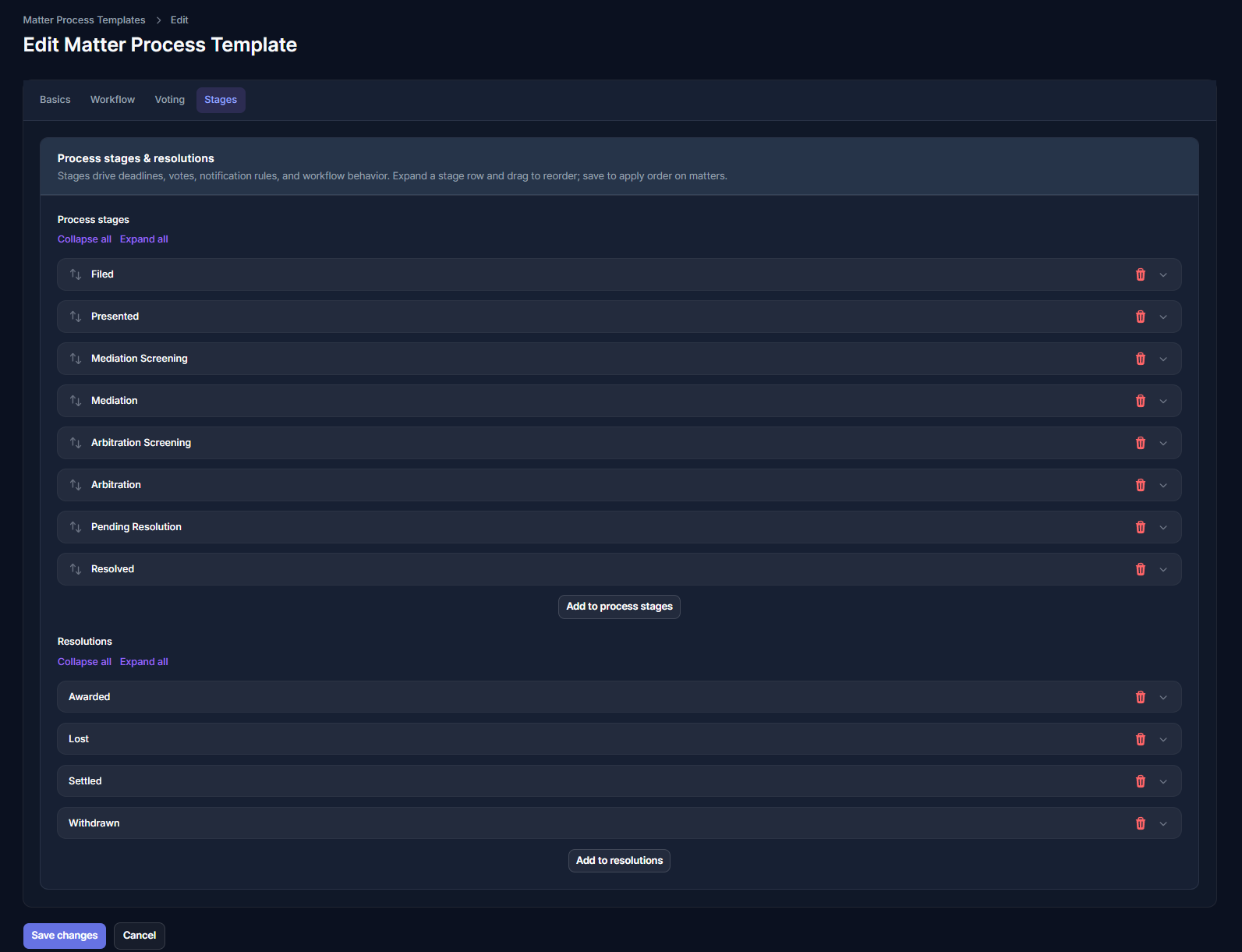Switch to the Basics tab
Screen dimensions: 1242x952
pyautogui.click(x=55, y=100)
